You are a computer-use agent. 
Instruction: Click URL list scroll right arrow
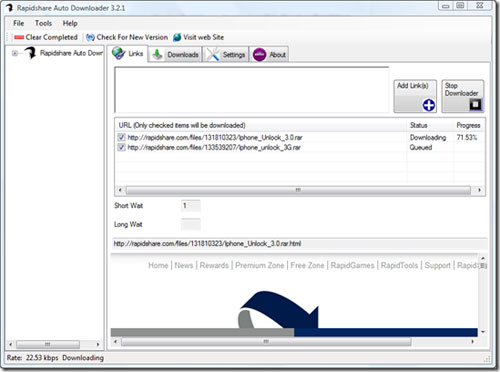tap(479, 190)
